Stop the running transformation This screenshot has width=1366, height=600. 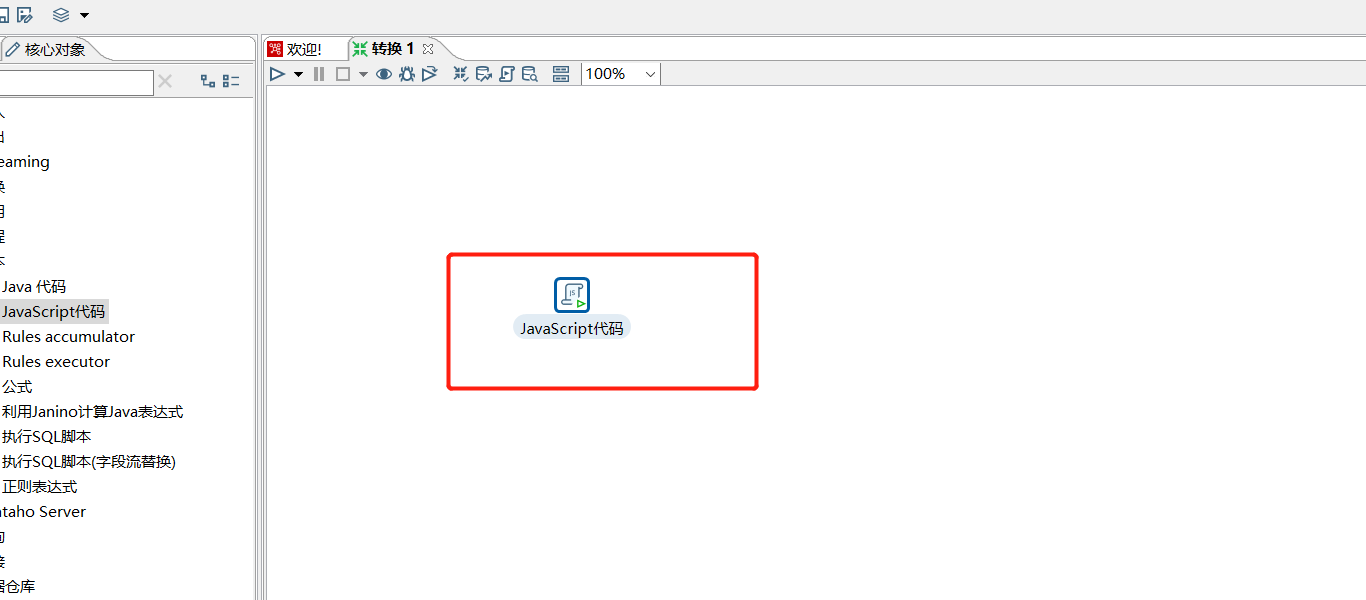click(342, 74)
